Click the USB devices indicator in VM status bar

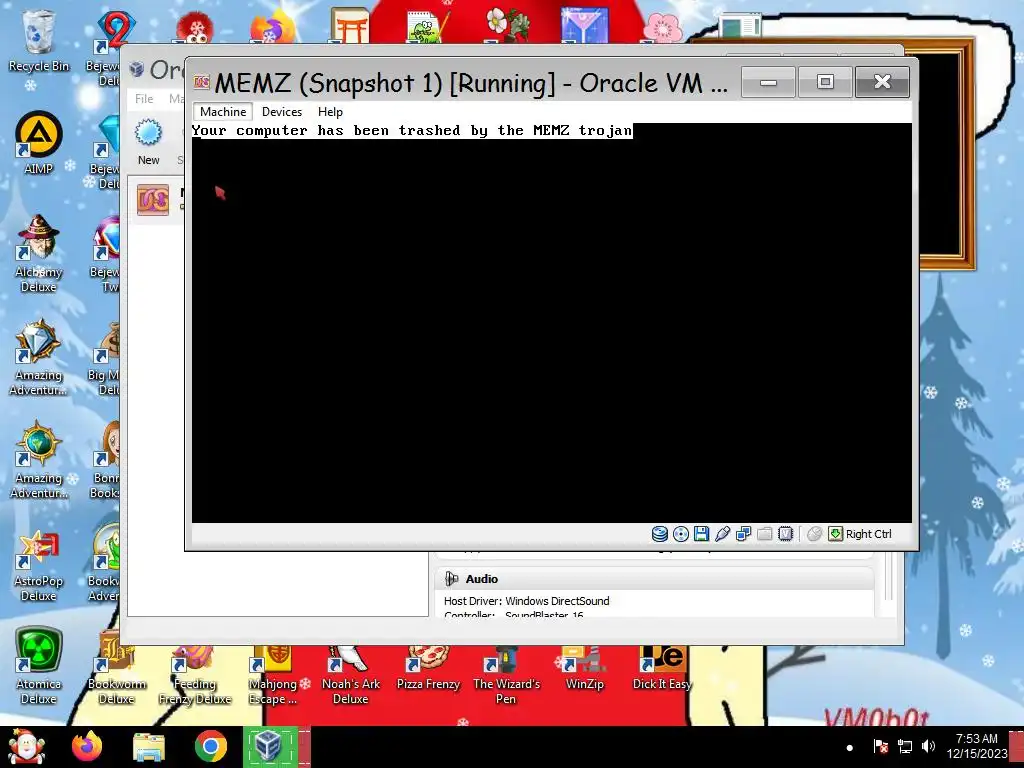pyautogui.click(x=722, y=534)
